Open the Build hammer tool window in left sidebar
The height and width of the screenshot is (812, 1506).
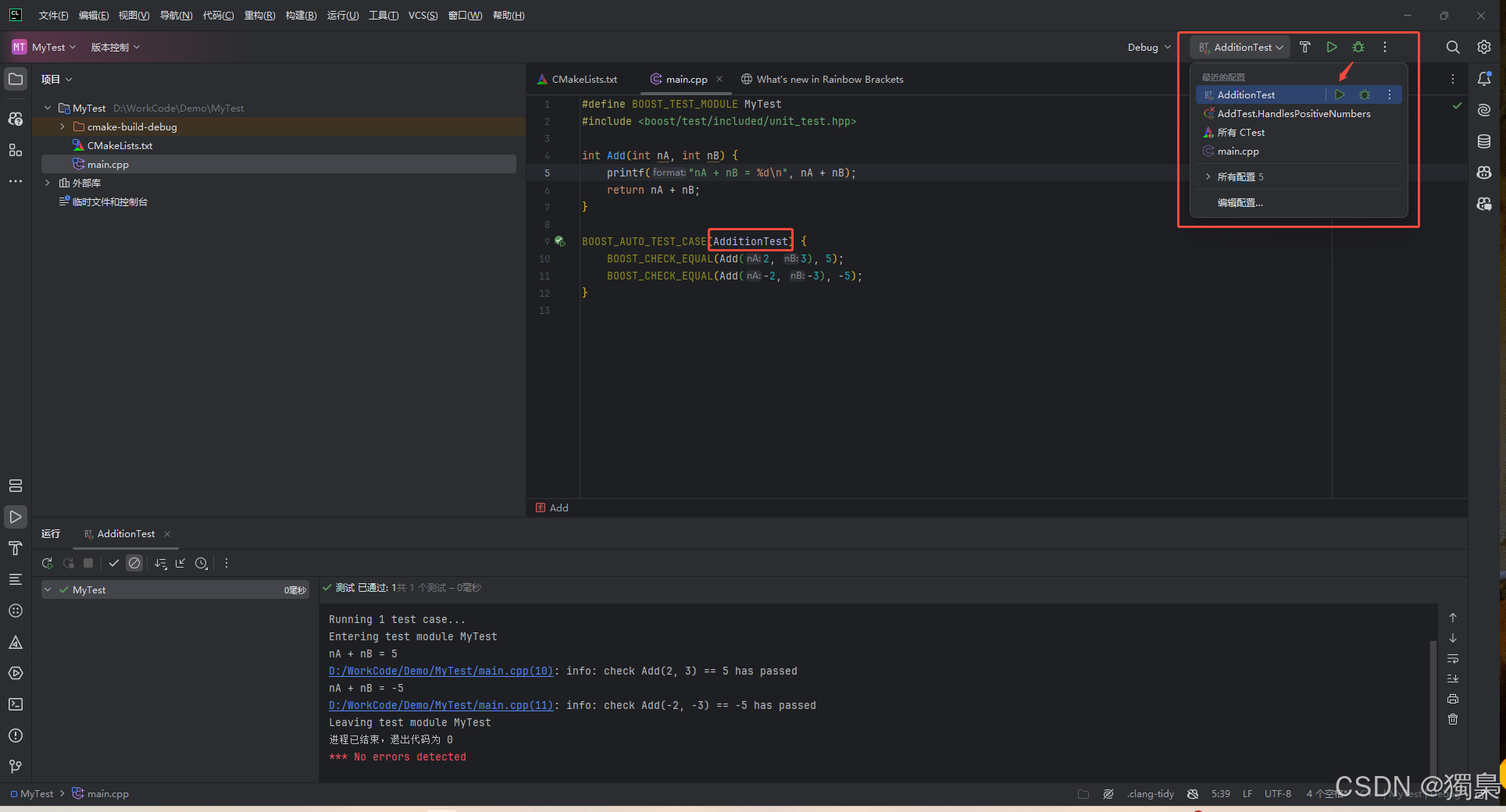(16, 548)
